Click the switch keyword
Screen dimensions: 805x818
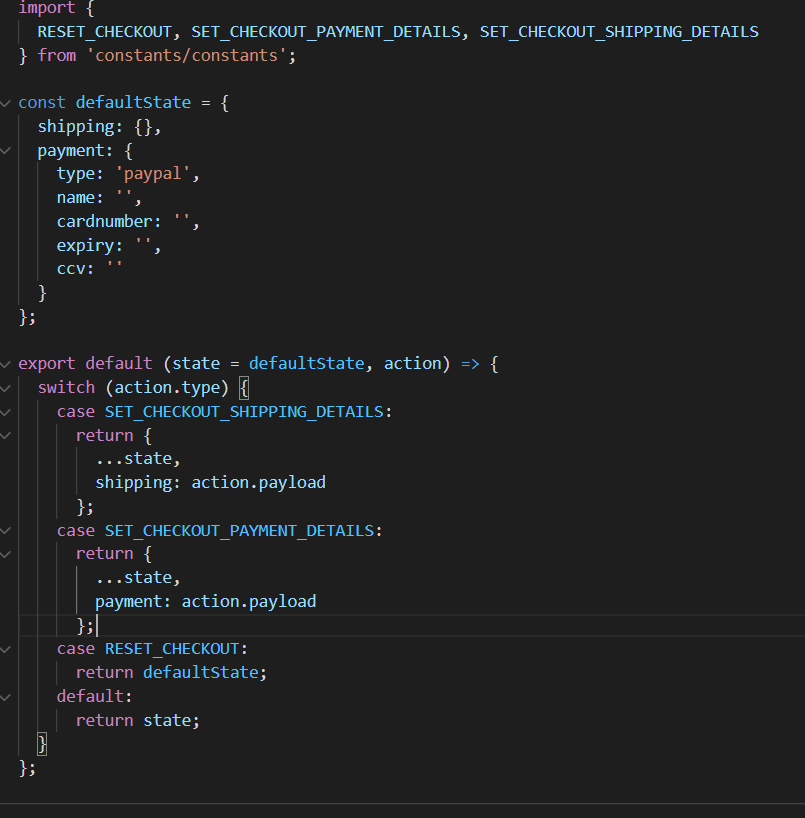coord(66,388)
